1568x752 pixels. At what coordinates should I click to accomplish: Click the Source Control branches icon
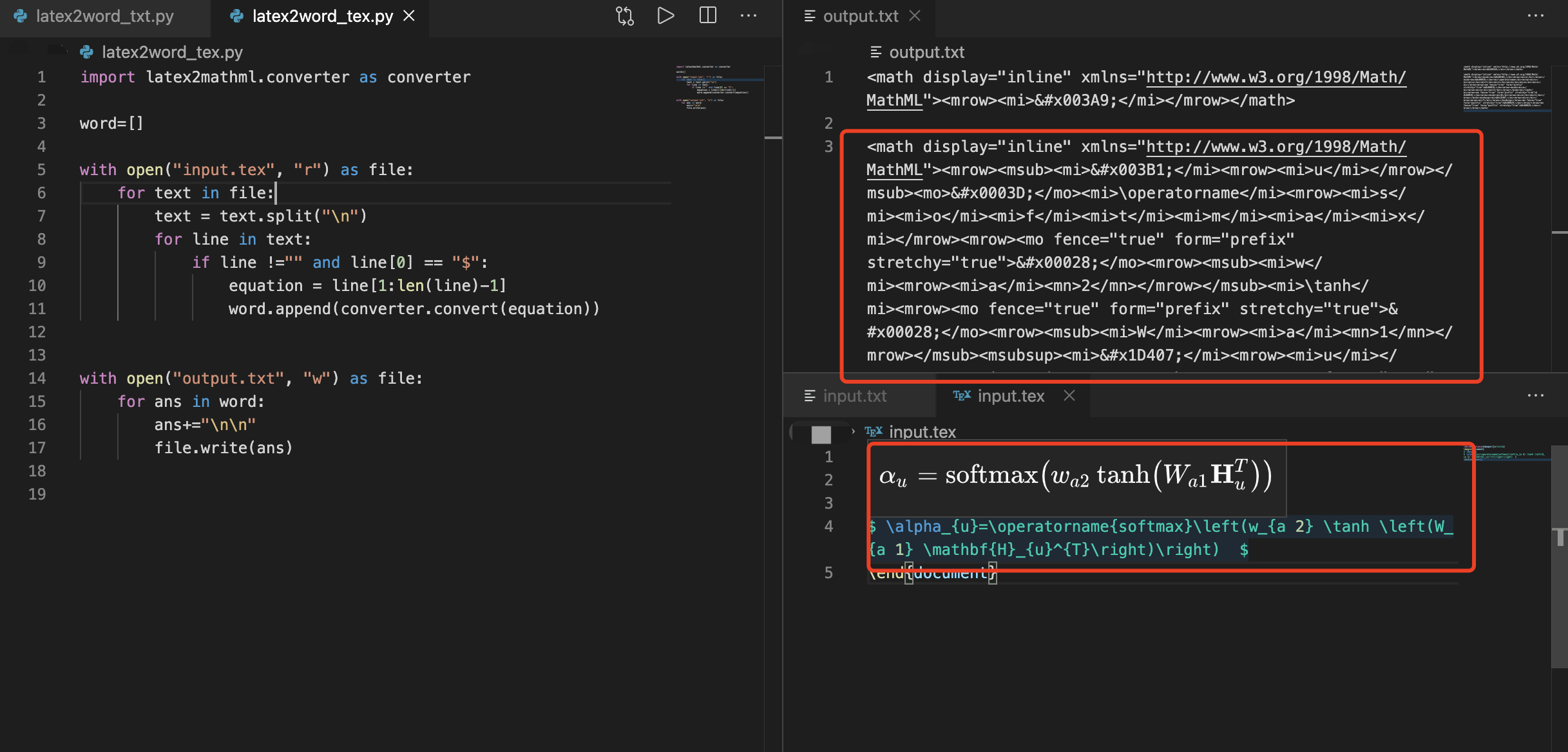pos(624,15)
